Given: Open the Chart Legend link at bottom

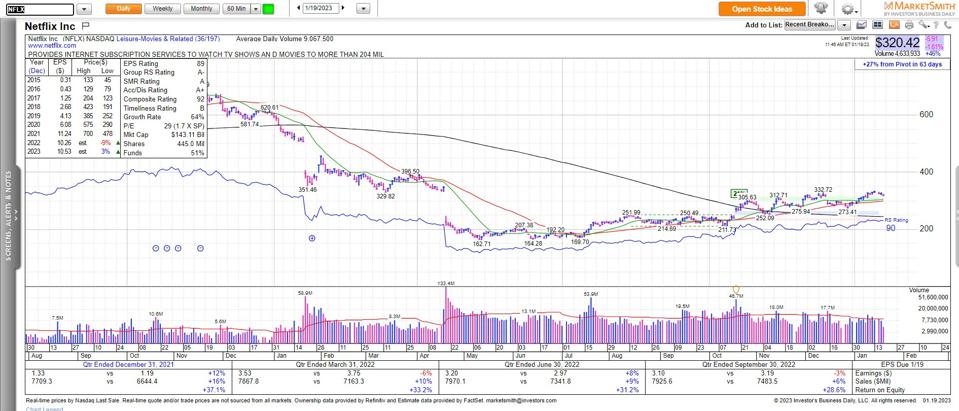Looking at the screenshot, I should click(x=44, y=409).
